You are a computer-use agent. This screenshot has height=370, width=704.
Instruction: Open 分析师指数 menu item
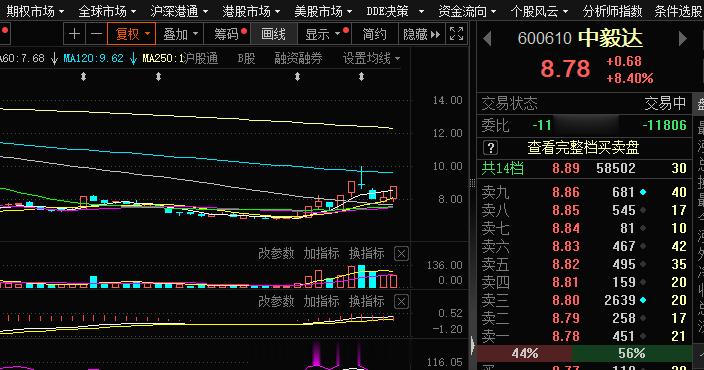pos(612,11)
